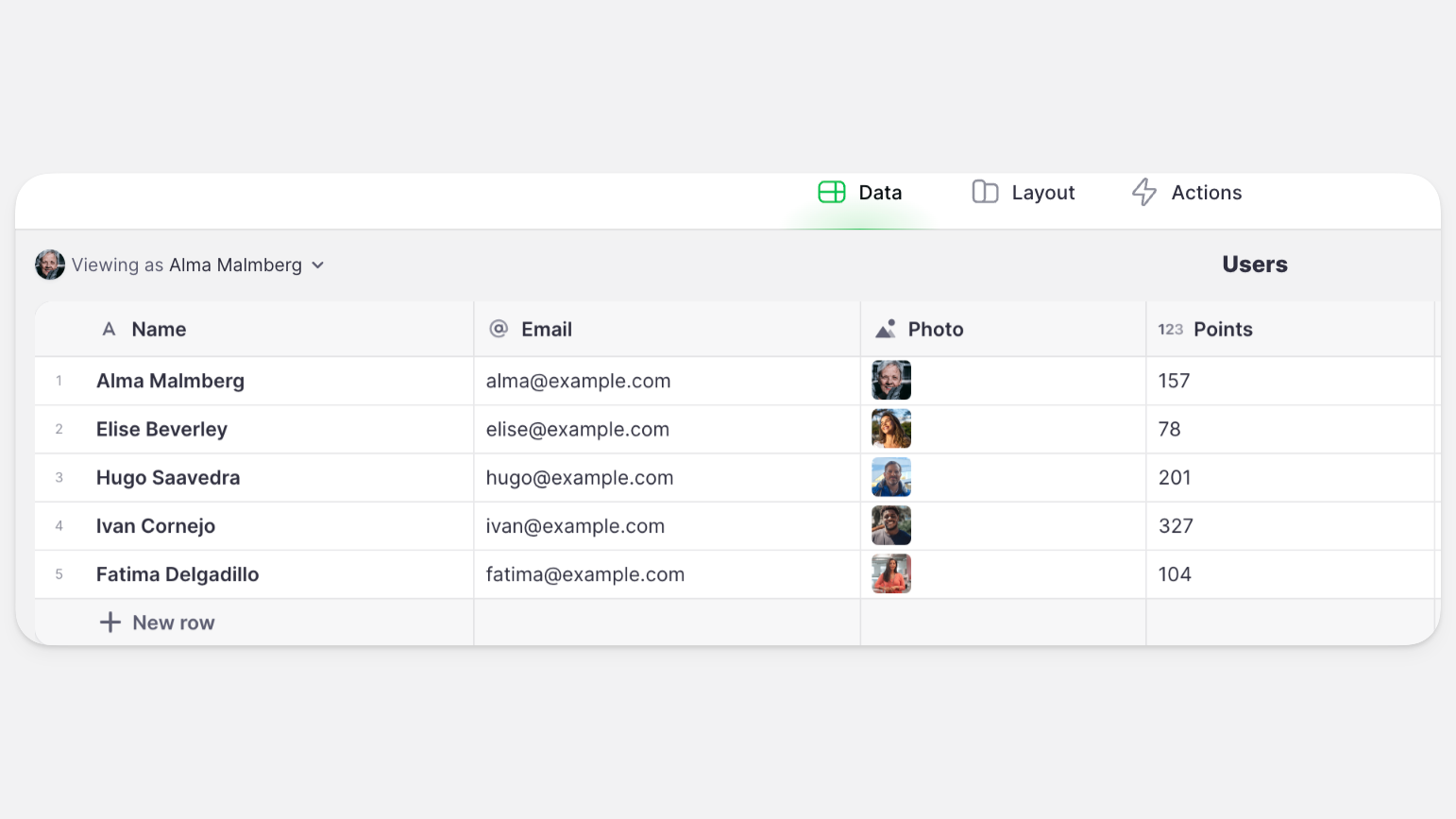Image resolution: width=1456 pixels, height=819 pixels.
Task: Open Alma Malmberg's photo thumbnail
Action: [891, 381]
